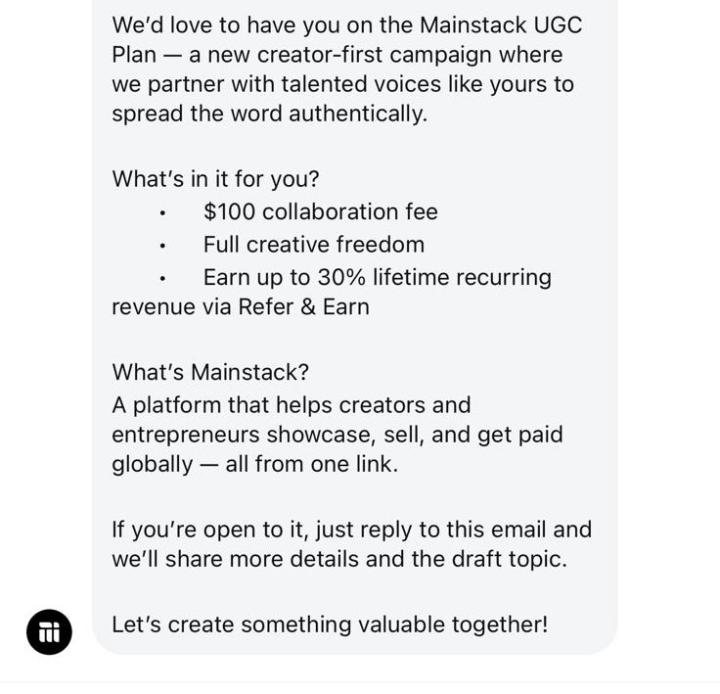This screenshot has width=720, height=694.
Task: Click the "entrepreneurs showcase, sell, and get paid" line
Action: 338,435
